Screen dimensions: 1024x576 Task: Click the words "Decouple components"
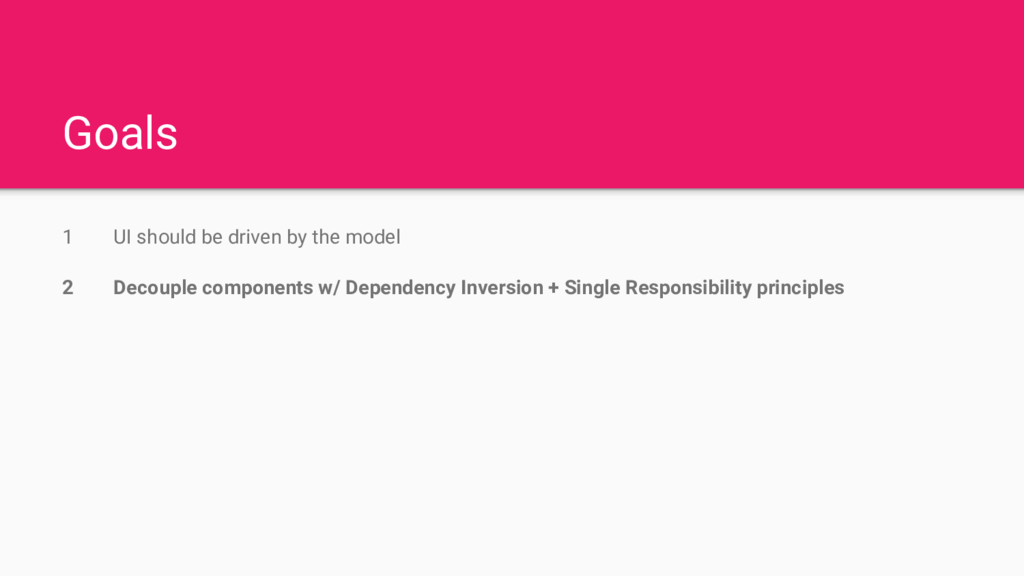point(213,288)
